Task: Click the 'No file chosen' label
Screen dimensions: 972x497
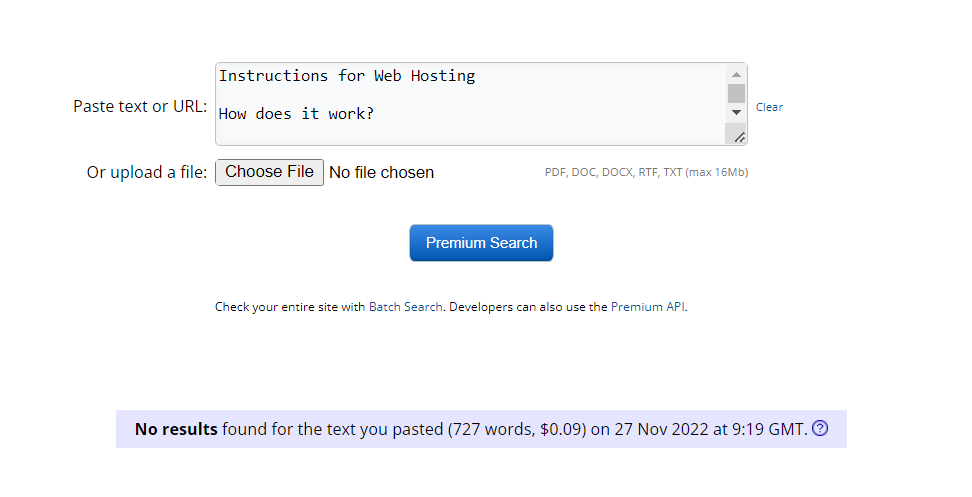Action: pos(381,173)
